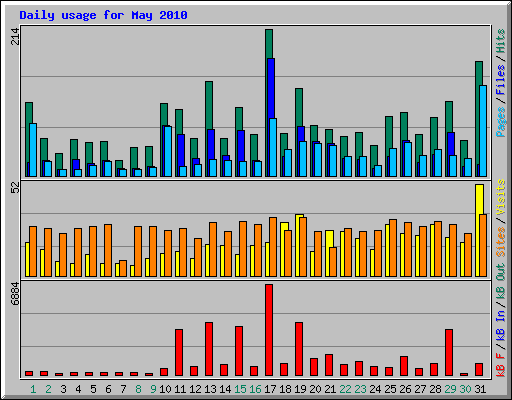Image resolution: width=512 pixels, height=400 pixels.
Task: Click day label 24 on the x-axis
Action: pyautogui.click(x=375, y=389)
